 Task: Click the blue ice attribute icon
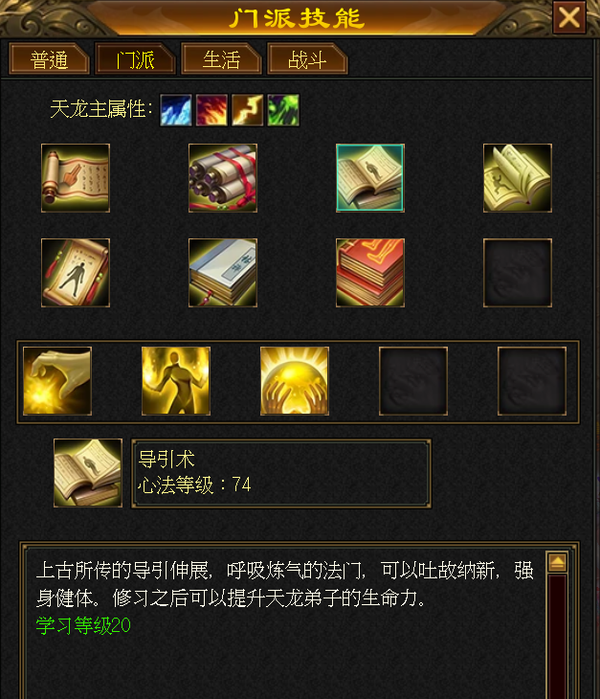point(176,110)
